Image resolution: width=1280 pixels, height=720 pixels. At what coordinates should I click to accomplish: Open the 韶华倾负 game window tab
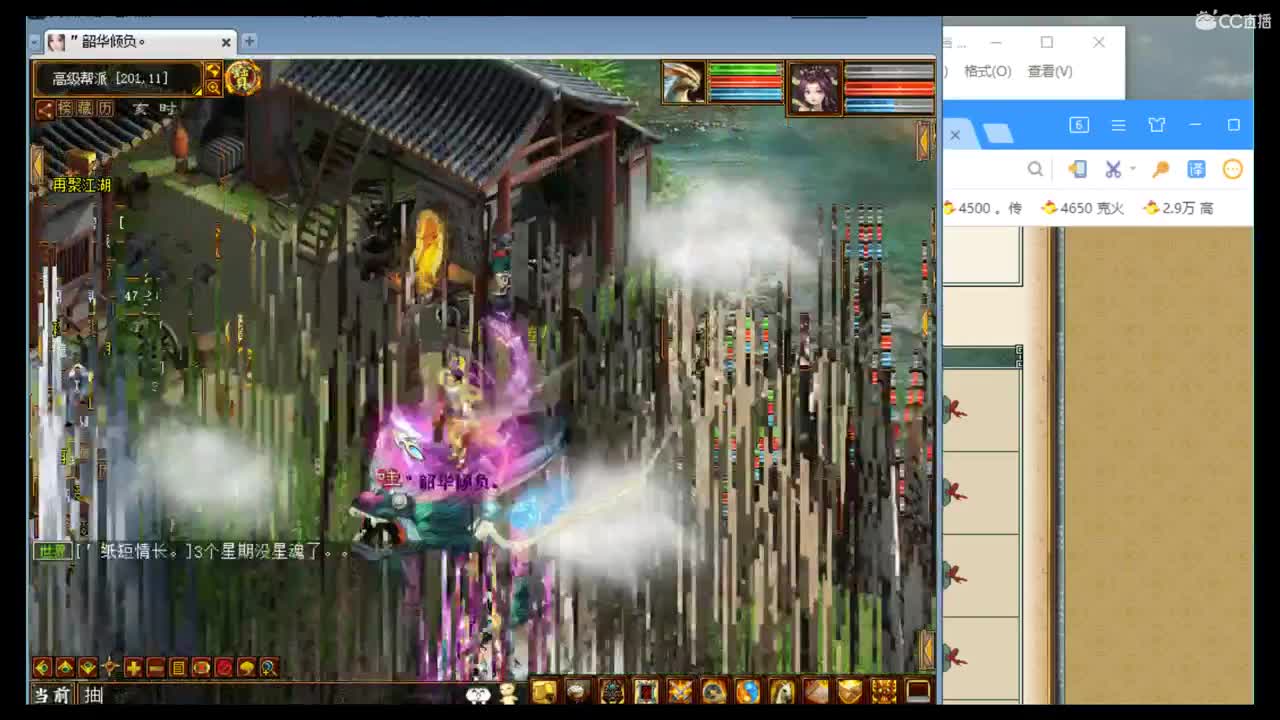point(140,42)
